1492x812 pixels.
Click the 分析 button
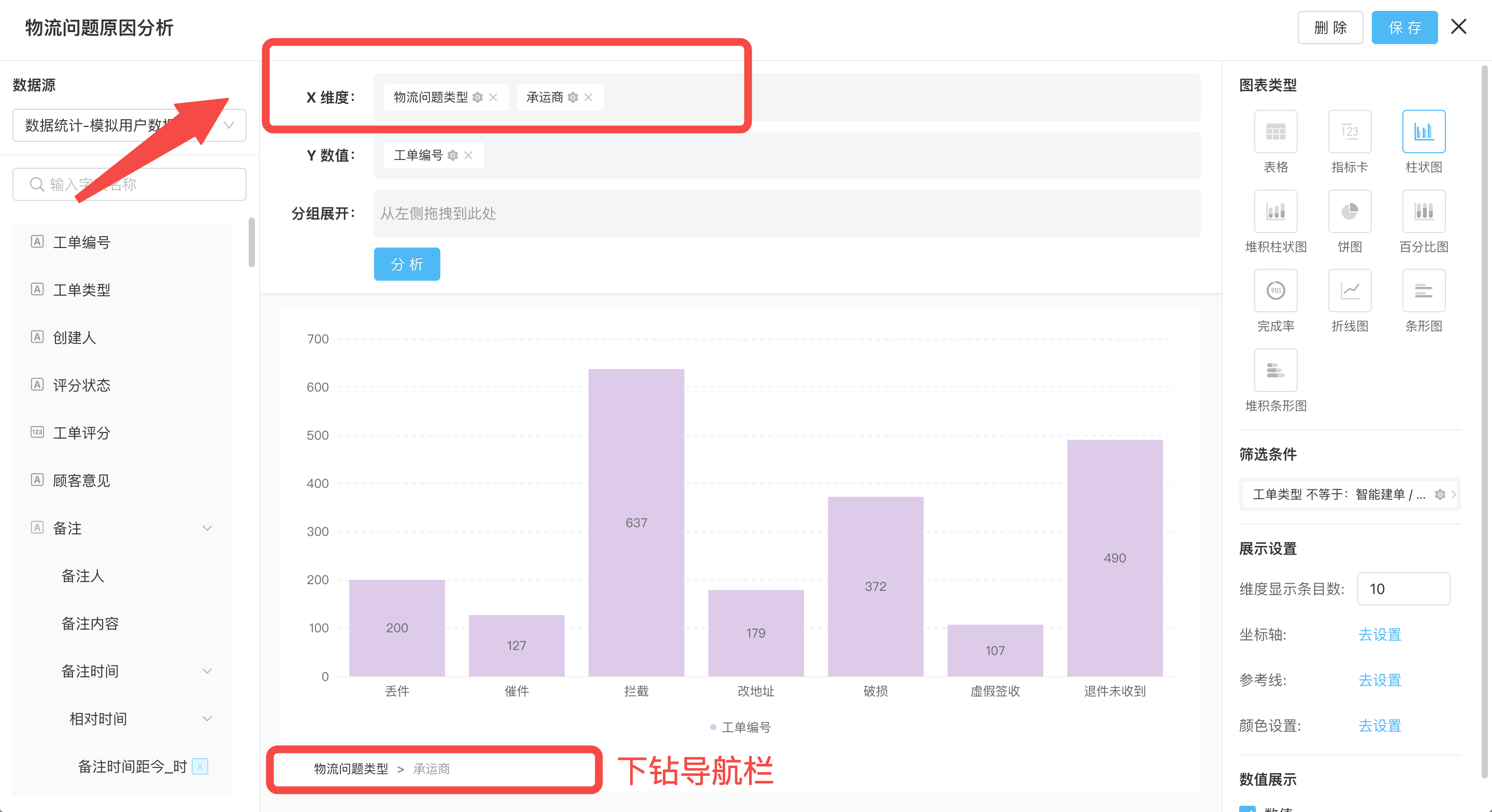pyautogui.click(x=407, y=264)
